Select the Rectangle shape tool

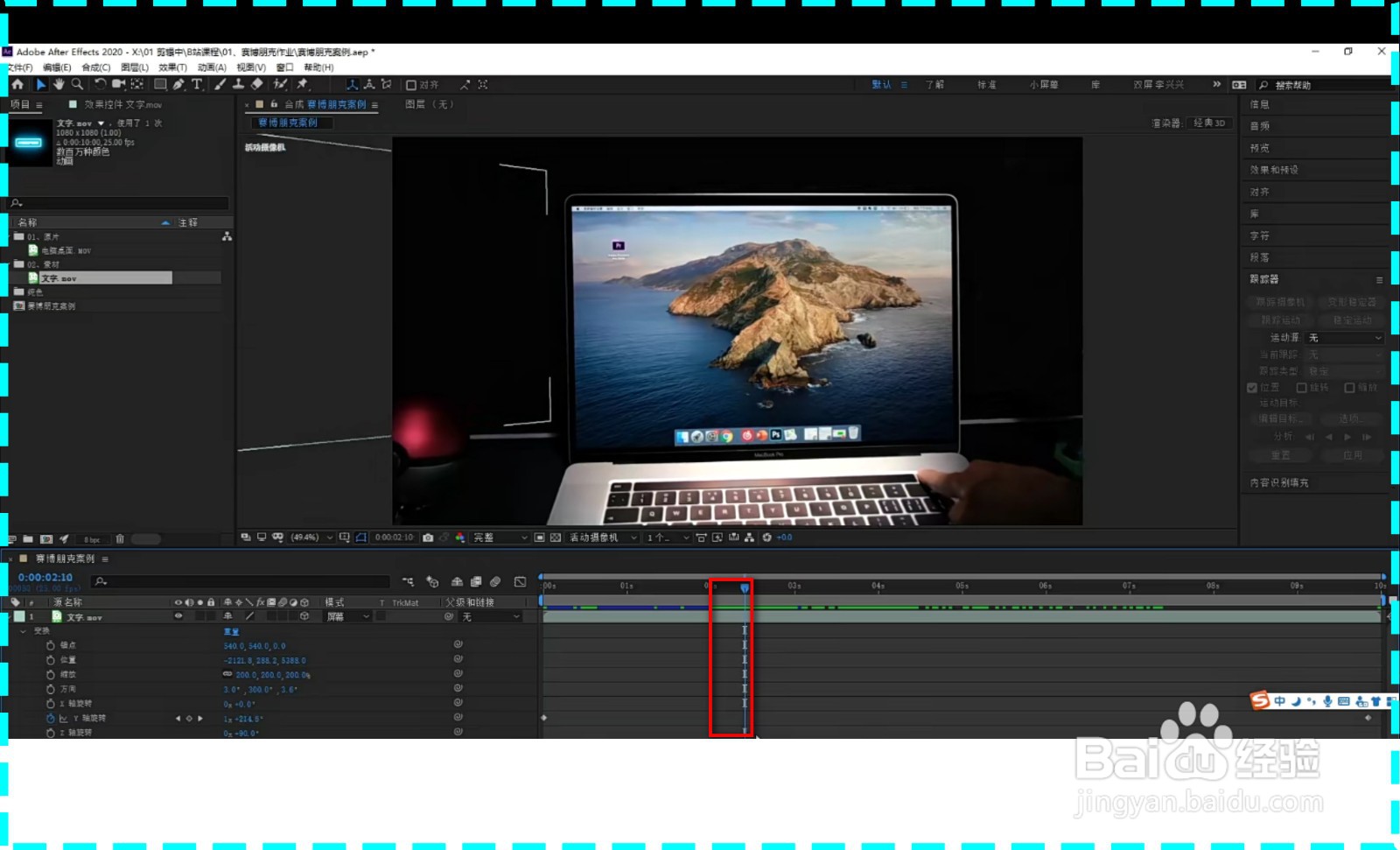[160, 84]
